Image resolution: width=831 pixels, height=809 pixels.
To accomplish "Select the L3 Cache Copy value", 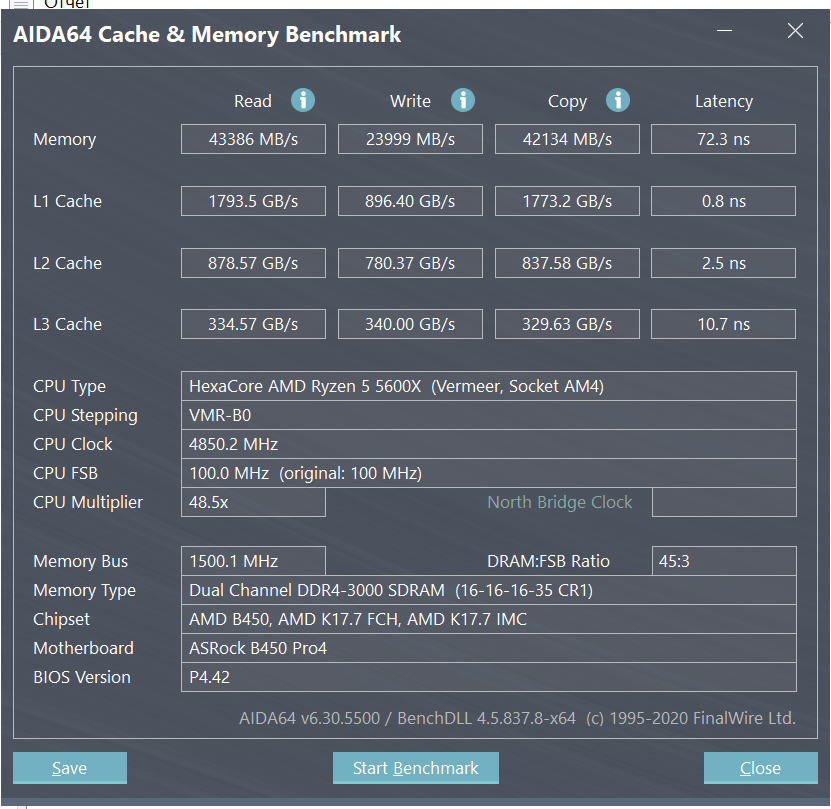I will [567, 324].
